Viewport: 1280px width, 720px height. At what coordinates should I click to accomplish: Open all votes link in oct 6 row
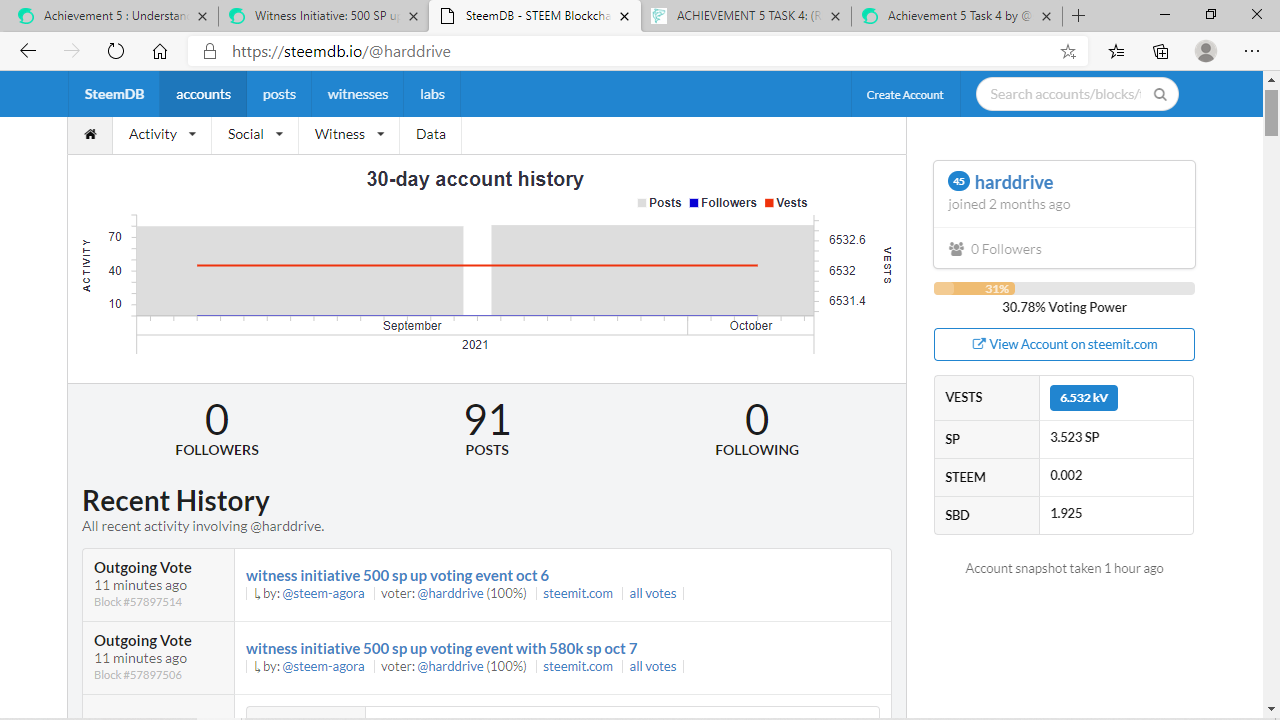coord(653,593)
